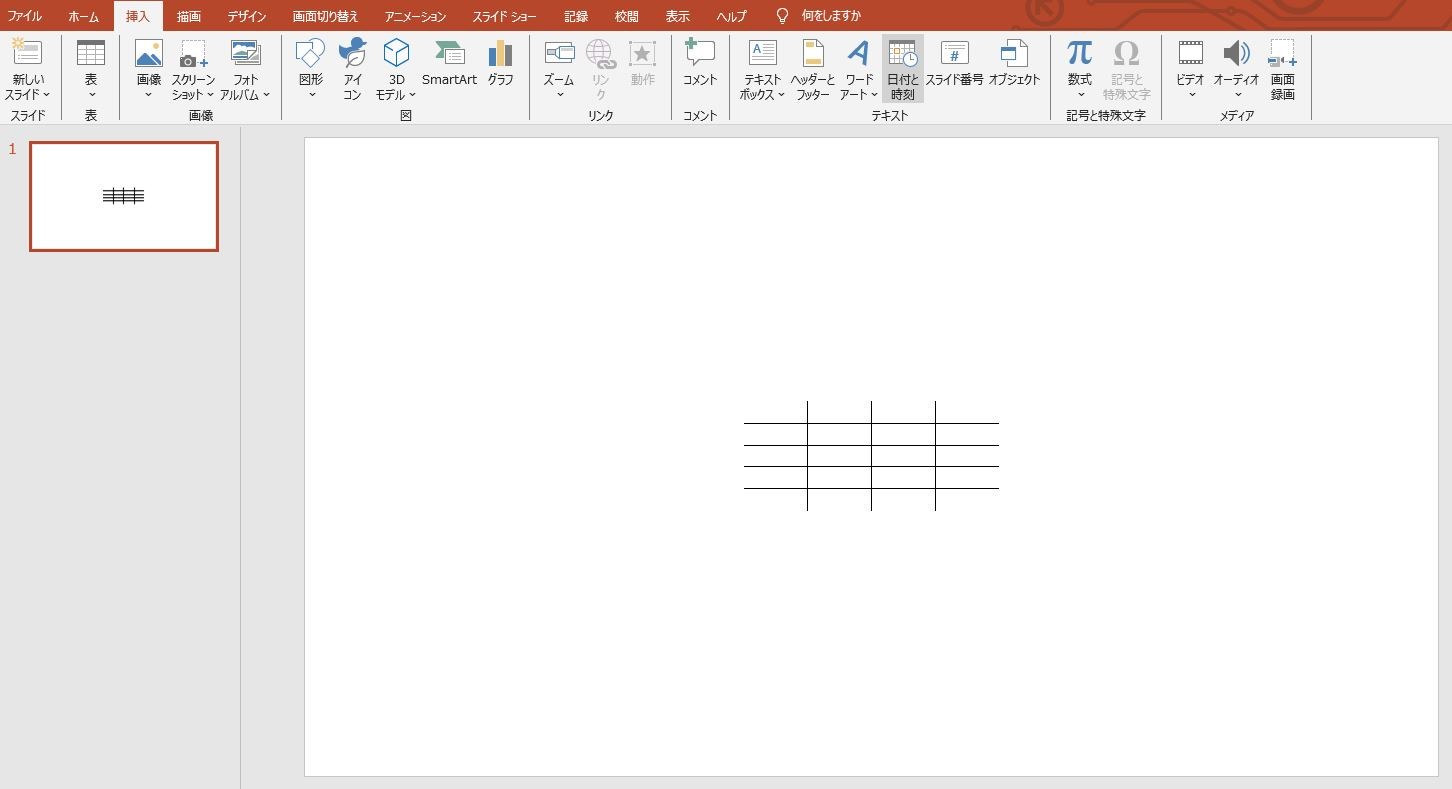
Task: Switch to the Draw (描画) tab
Action: pyautogui.click(x=189, y=16)
